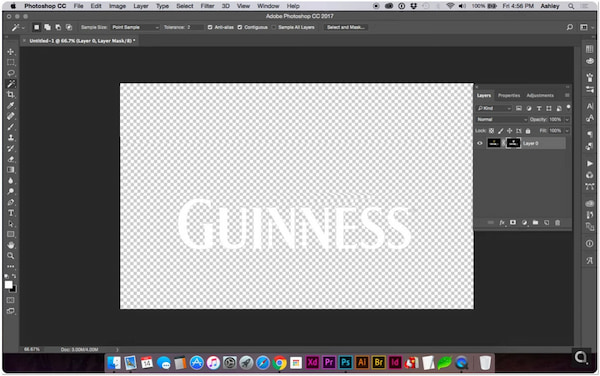Image resolution: width=600 pixels, height=376 pixels.
Task: Select the Eyedropper tool
Action: (11, 105)
